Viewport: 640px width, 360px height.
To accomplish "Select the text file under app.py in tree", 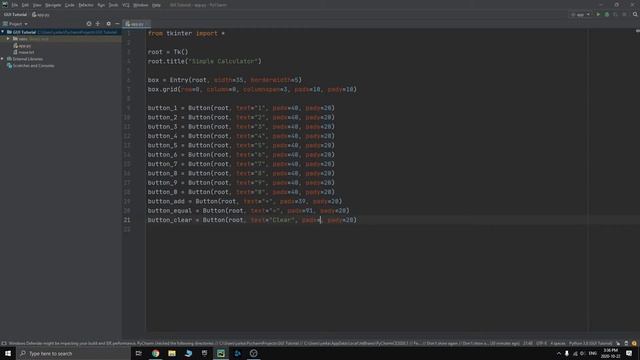I will 24,52.
